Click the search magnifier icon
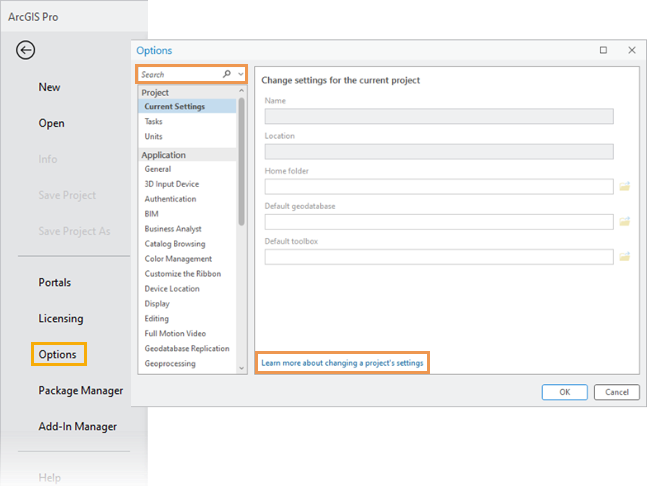 [x=227, y=74]
